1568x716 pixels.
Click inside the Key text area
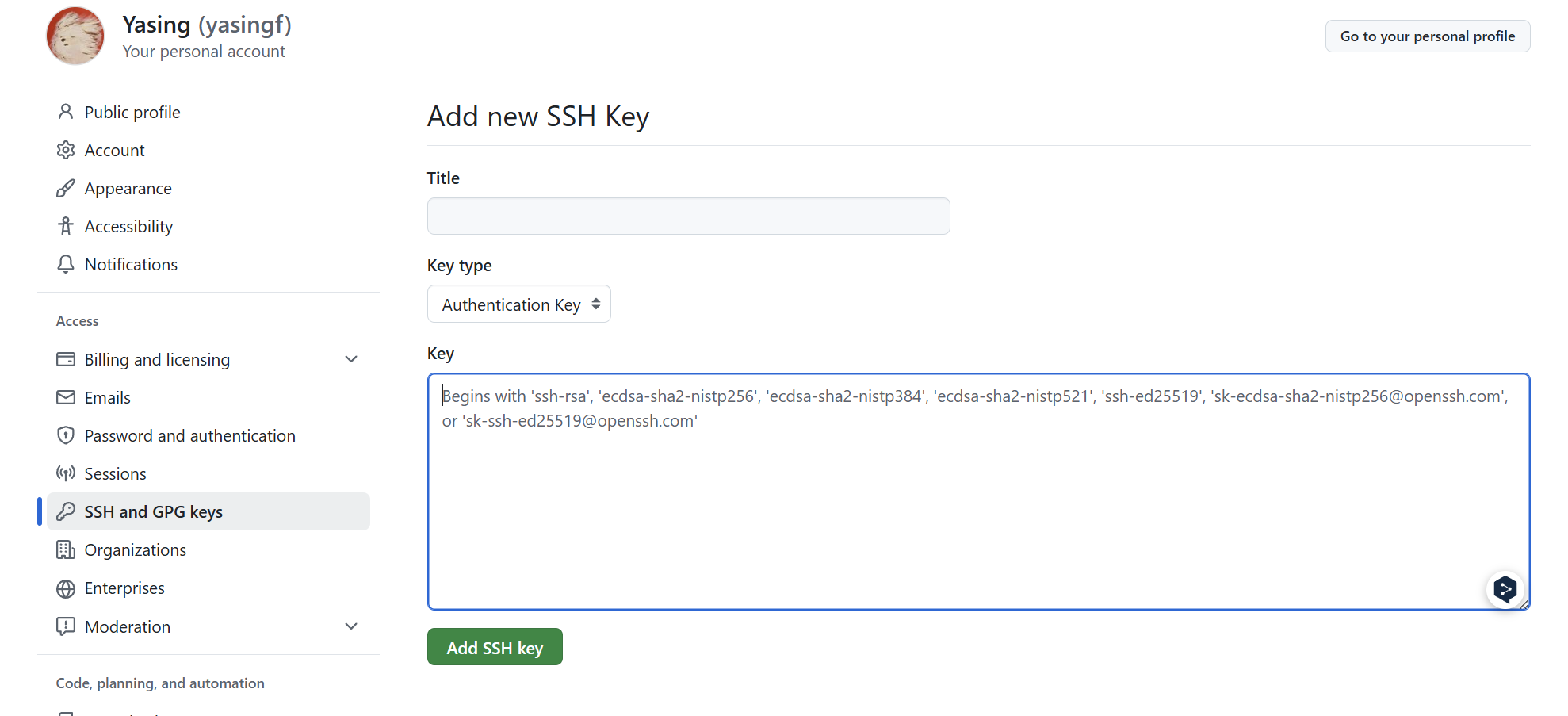(x=978, y=492)
